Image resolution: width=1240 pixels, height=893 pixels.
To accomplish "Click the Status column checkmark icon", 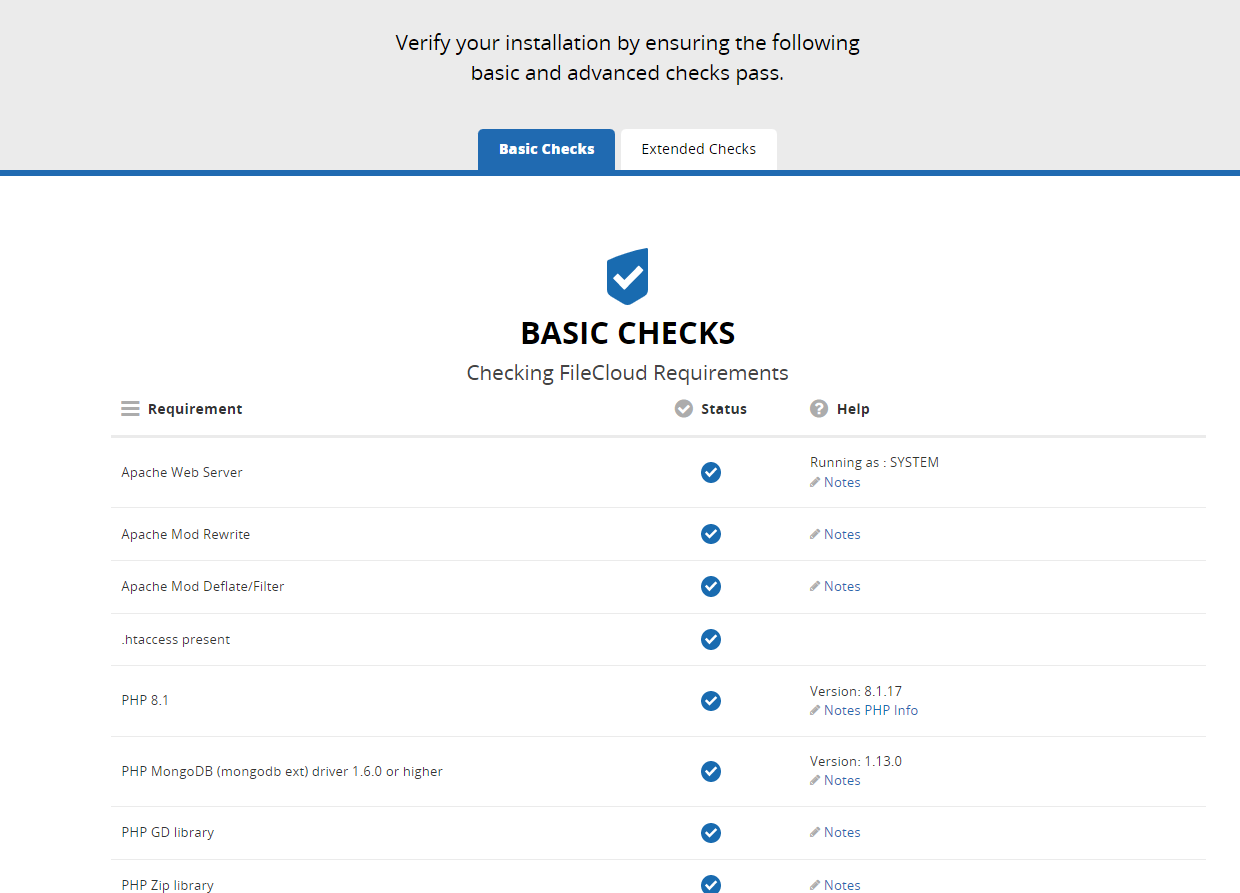I will pyautogui.click(x=684, y=409).
